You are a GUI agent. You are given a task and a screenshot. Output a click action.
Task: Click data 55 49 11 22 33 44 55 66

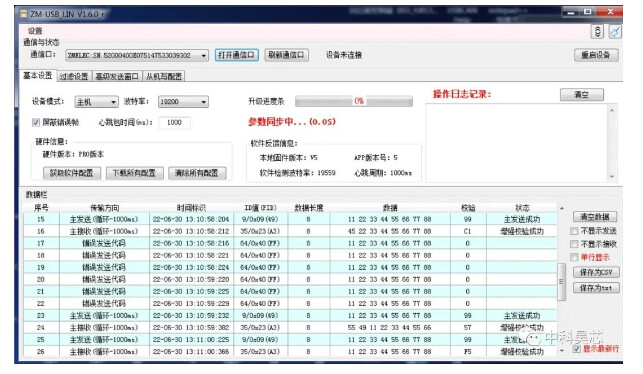[x=390, y=328]
